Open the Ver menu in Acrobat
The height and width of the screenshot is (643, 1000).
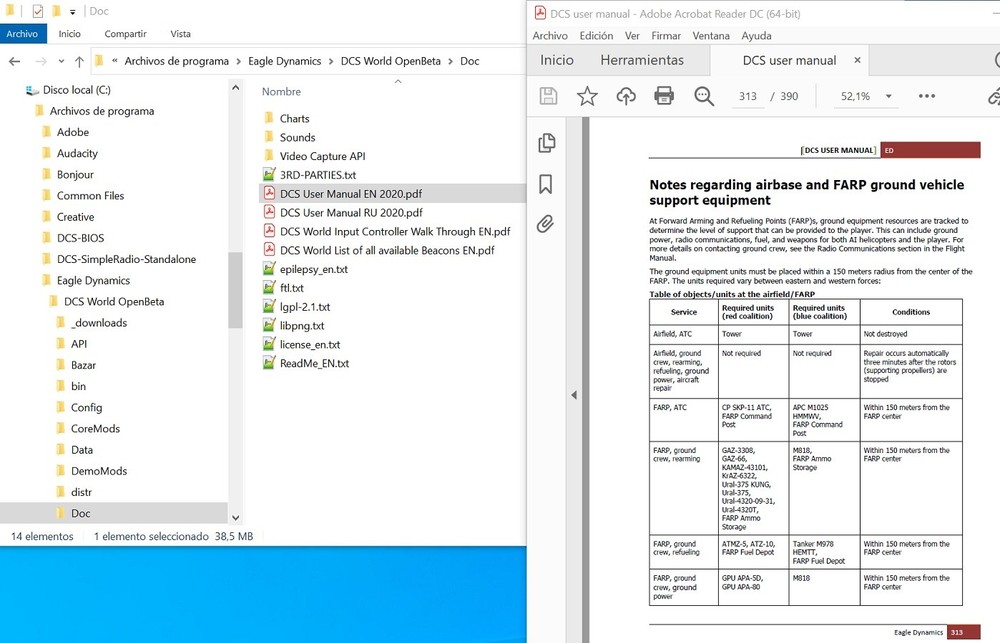point(632,36)
